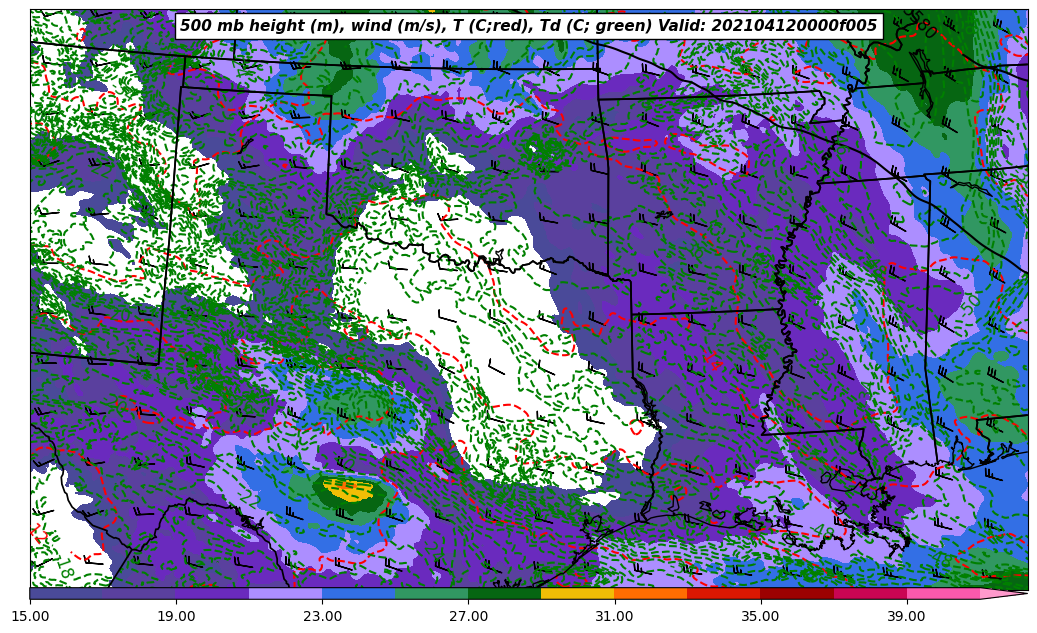Screen dimensions: 1037x633
Task: Click the yellow segment of the colorbar
Action: pos(577,593)
